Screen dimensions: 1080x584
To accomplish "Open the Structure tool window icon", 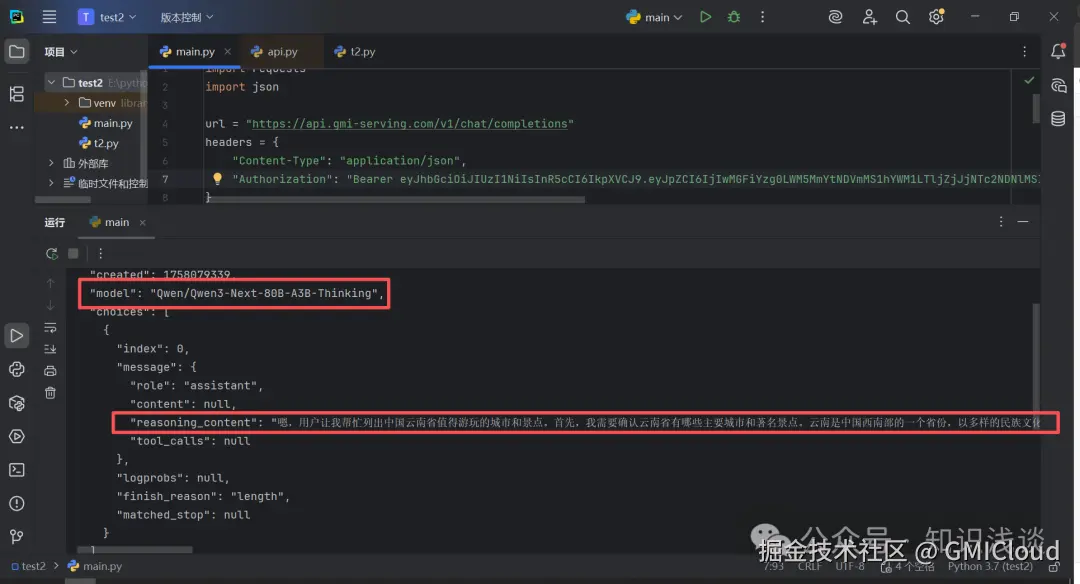I will point(17,94).
